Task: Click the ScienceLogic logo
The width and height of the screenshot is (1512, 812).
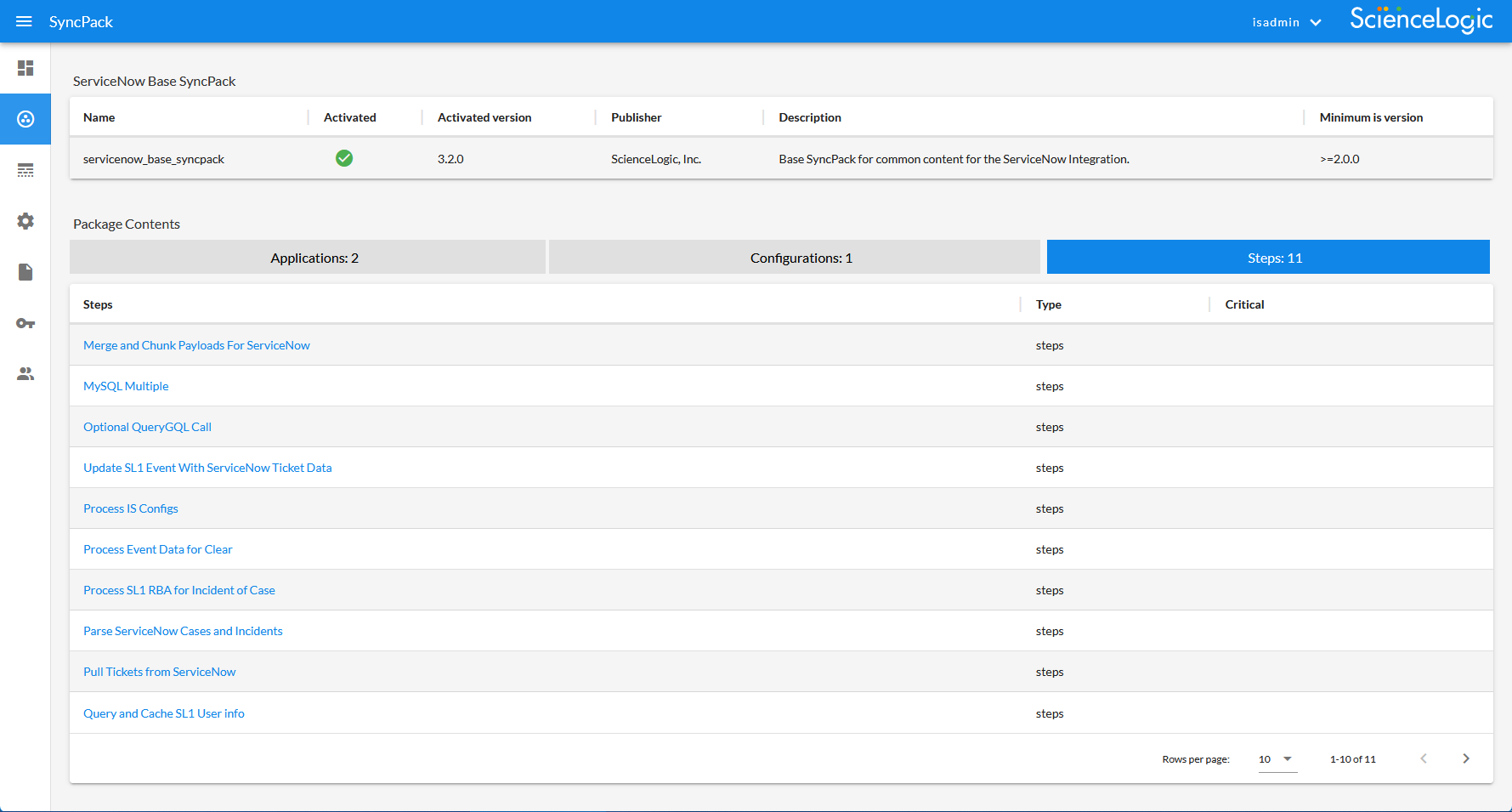Action: point(1420,20)
